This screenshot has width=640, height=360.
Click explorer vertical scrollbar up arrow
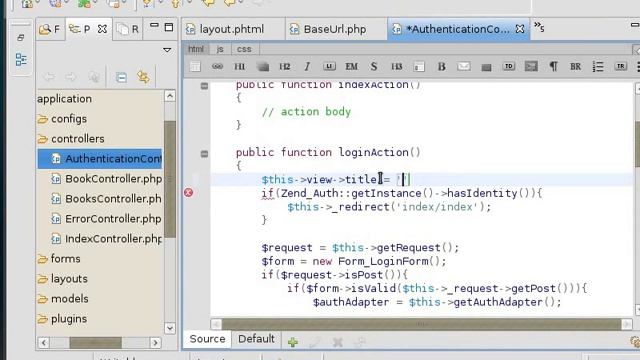(170, 96)
